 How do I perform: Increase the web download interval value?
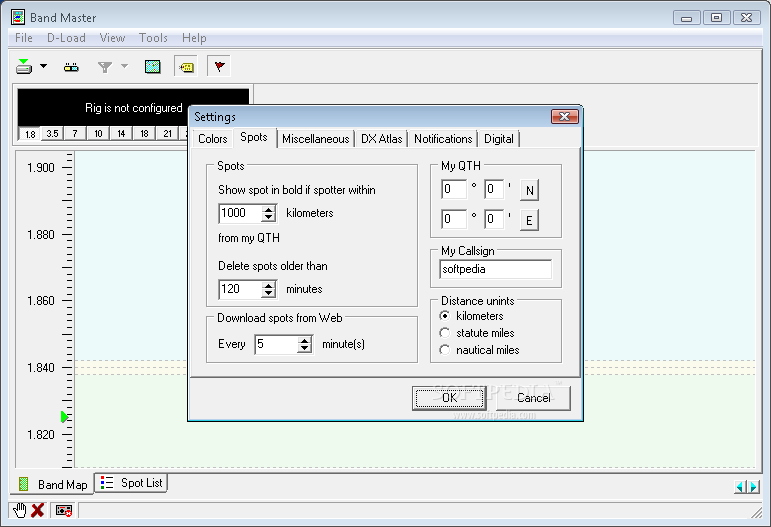[x=305, y=340]
